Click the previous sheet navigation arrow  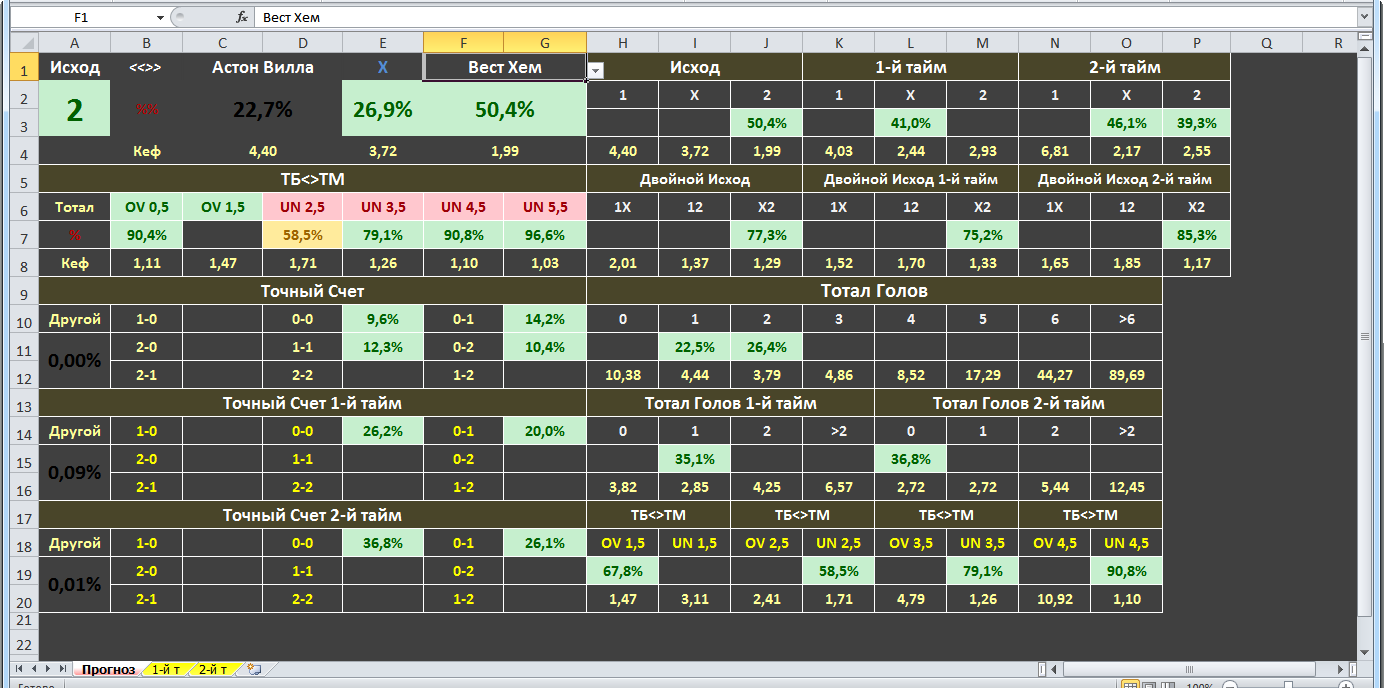click(32, 669)
